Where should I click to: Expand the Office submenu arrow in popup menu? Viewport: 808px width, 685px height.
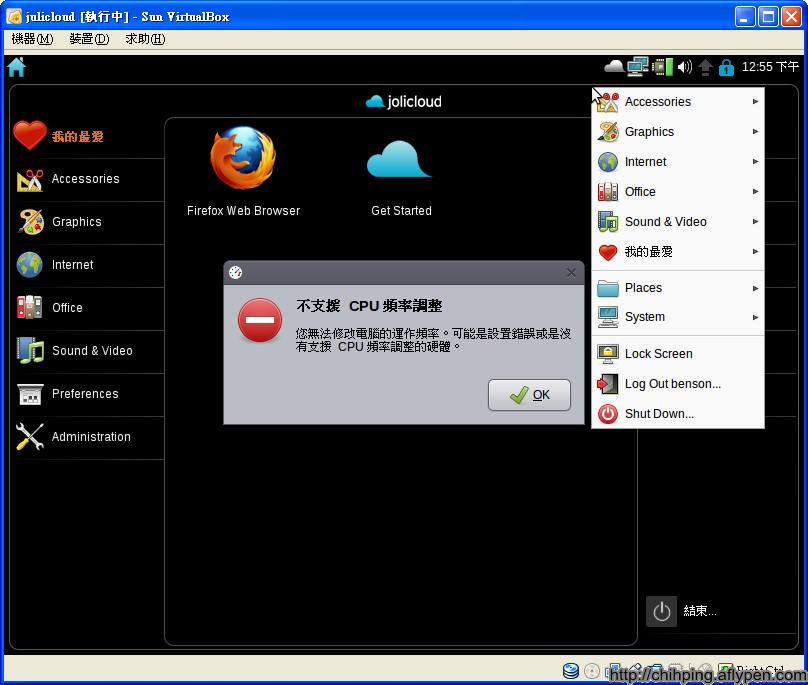click(755, 191)
